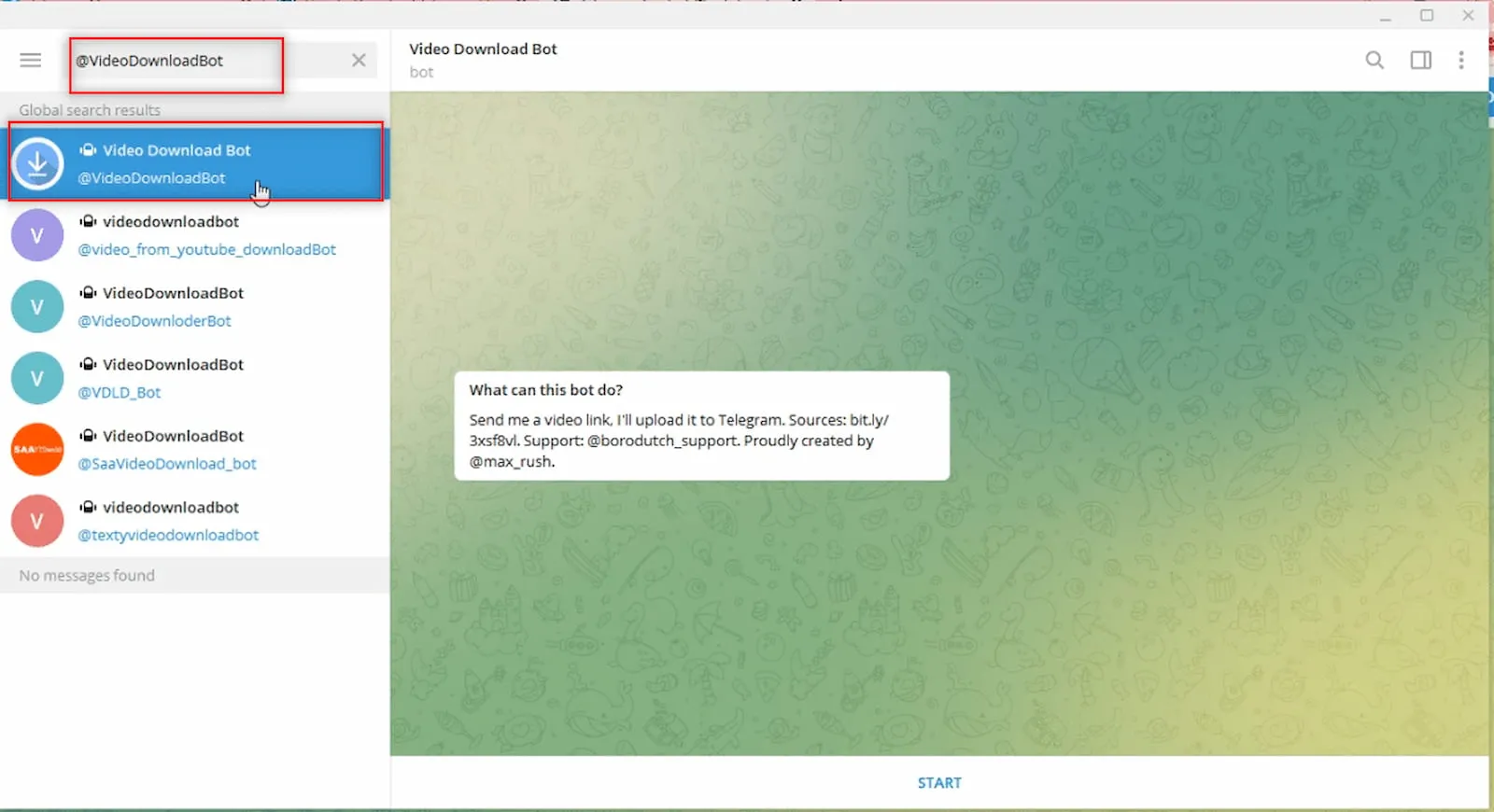Click the teal V avatar next to @VDLD_Bot
The width and height of the screenshot is (1494, 812).
[37, 378]
